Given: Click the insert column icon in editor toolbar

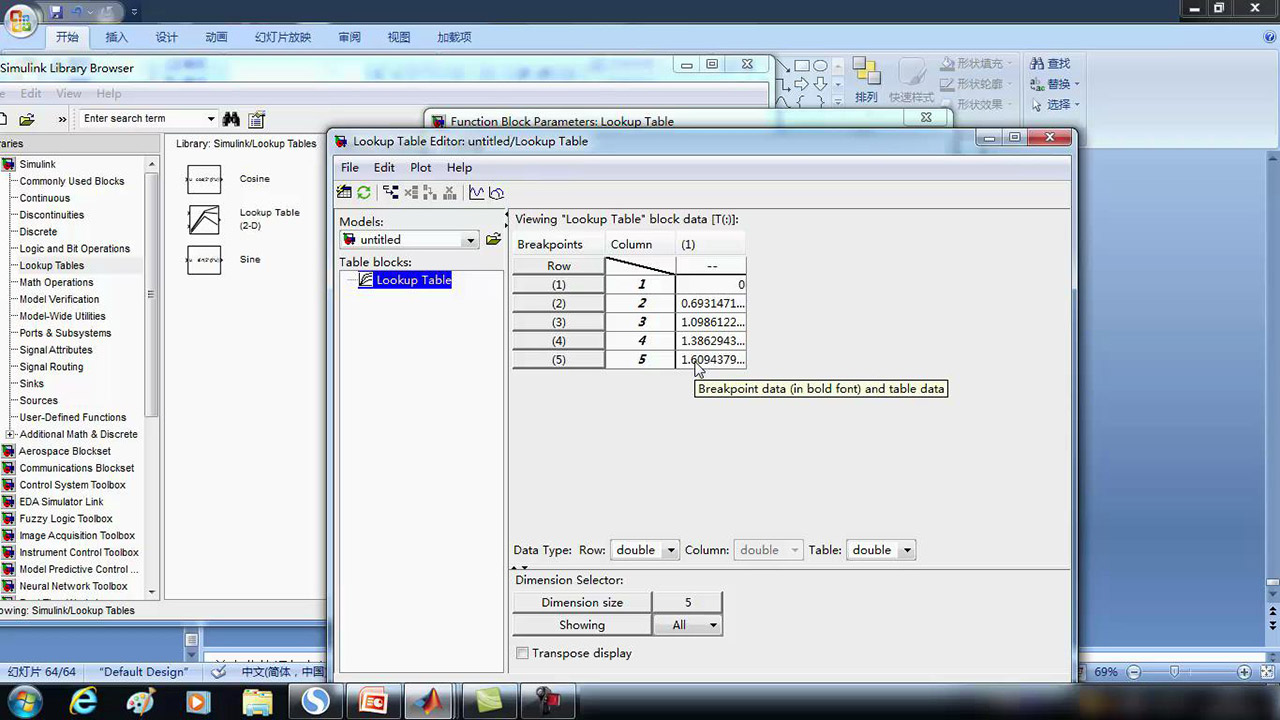Looking at the screenshot, I should 430,193.
